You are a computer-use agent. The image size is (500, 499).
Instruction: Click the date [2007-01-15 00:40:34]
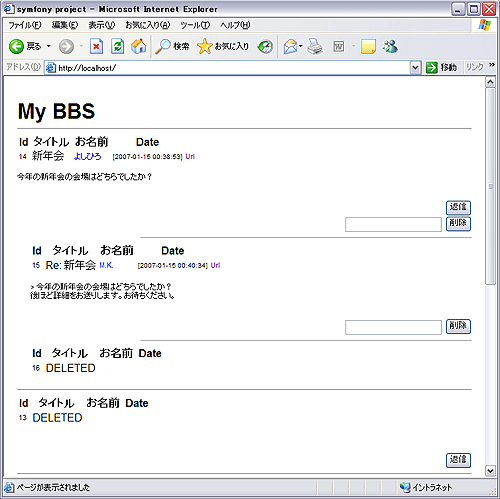tap(173, 266)
